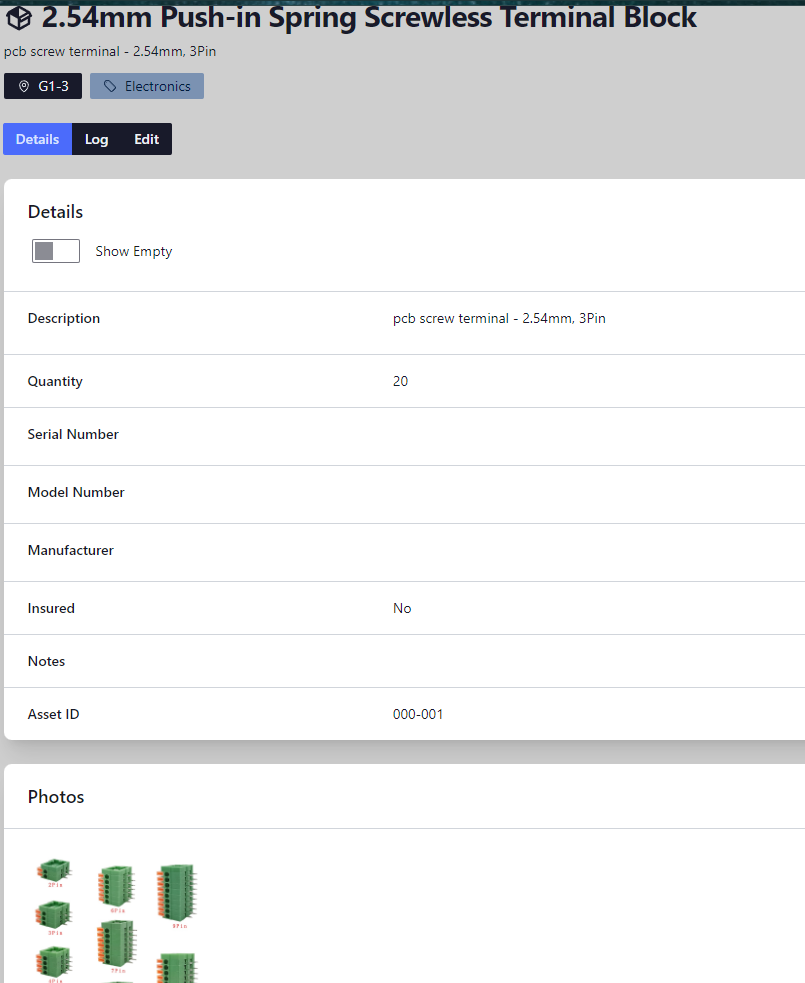805x983 pixels.
Task: Click the Details section heading
Action: pos(55,212)
